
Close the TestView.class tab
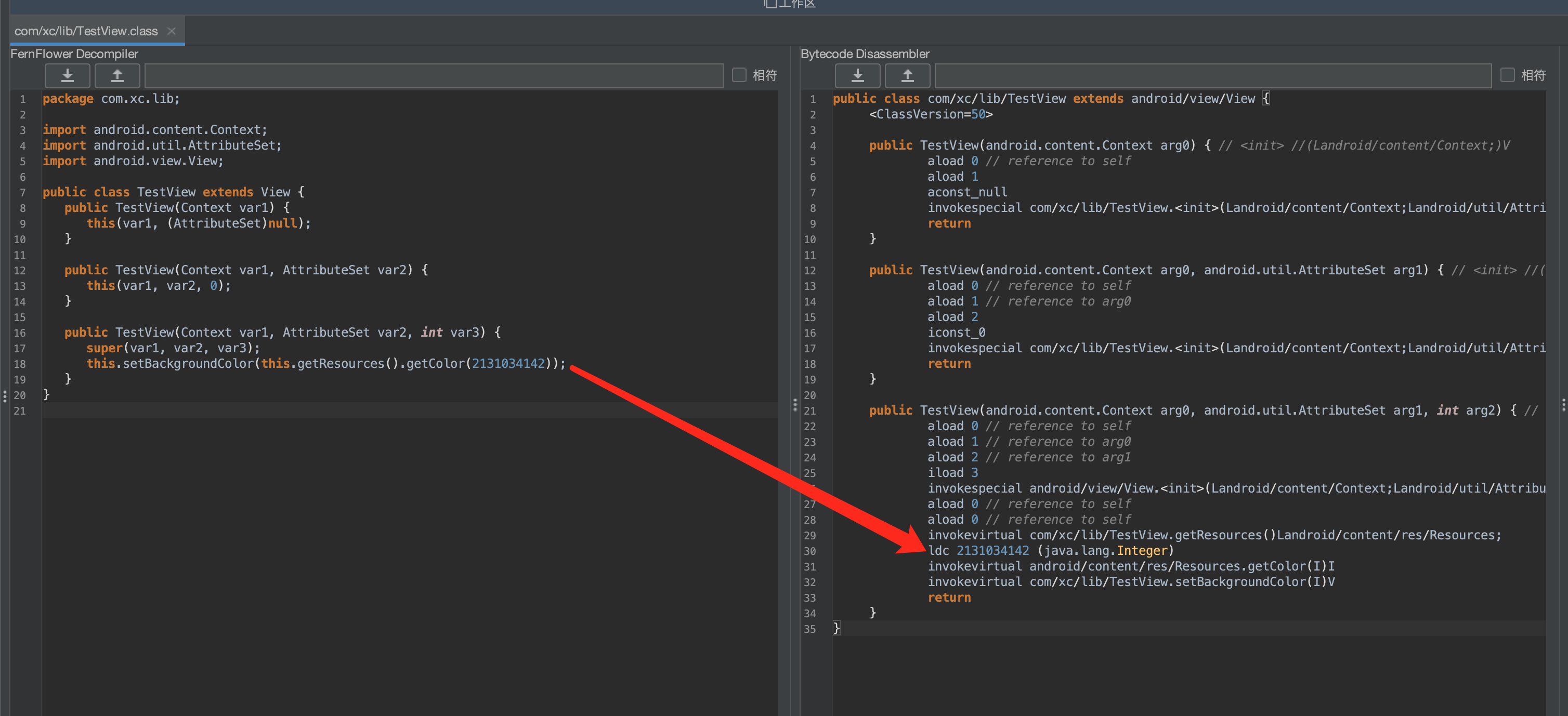click(x=172, y=31)
